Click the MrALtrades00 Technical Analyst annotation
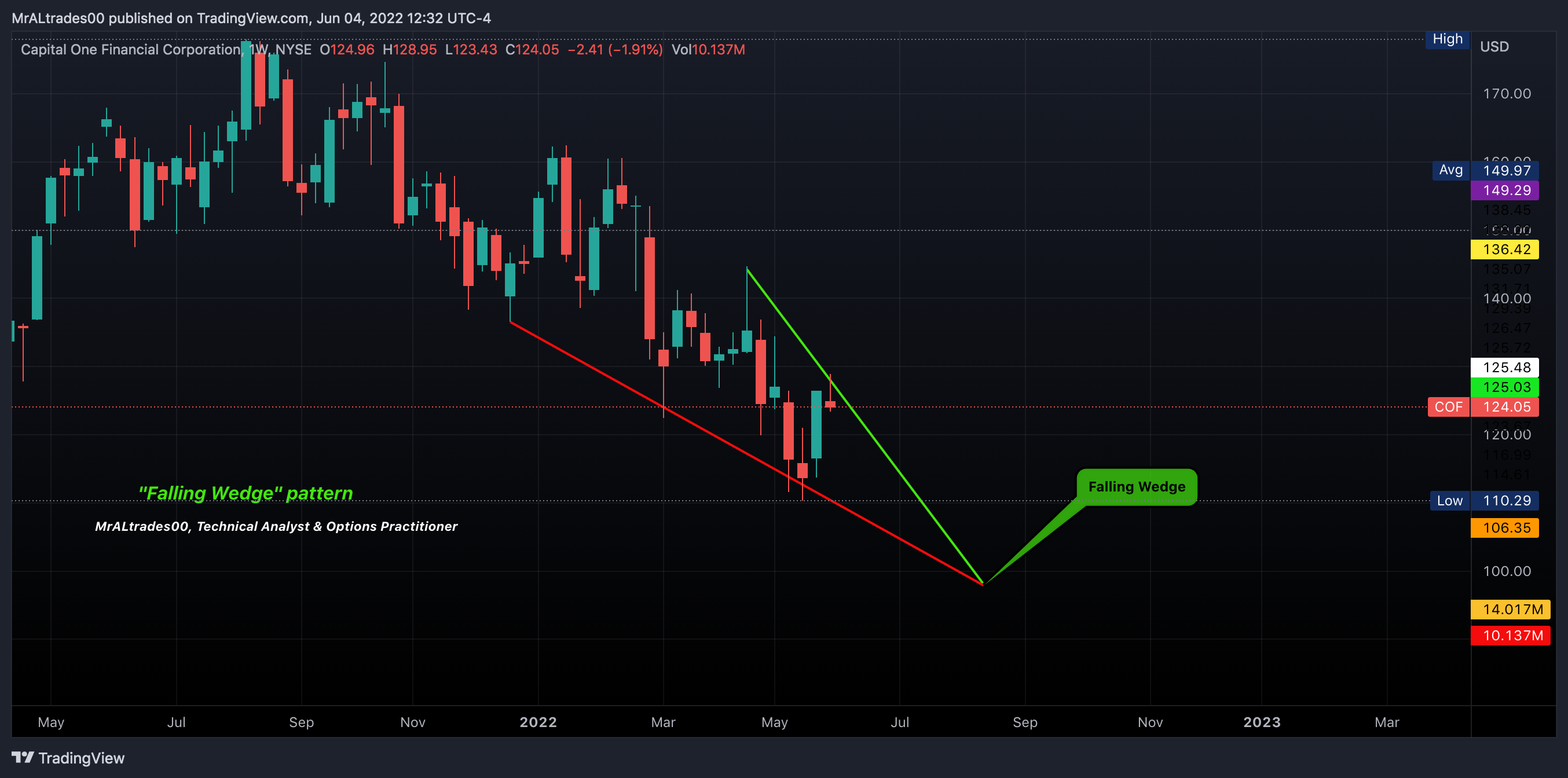The image size is (1568, 778). click(276, 526)
